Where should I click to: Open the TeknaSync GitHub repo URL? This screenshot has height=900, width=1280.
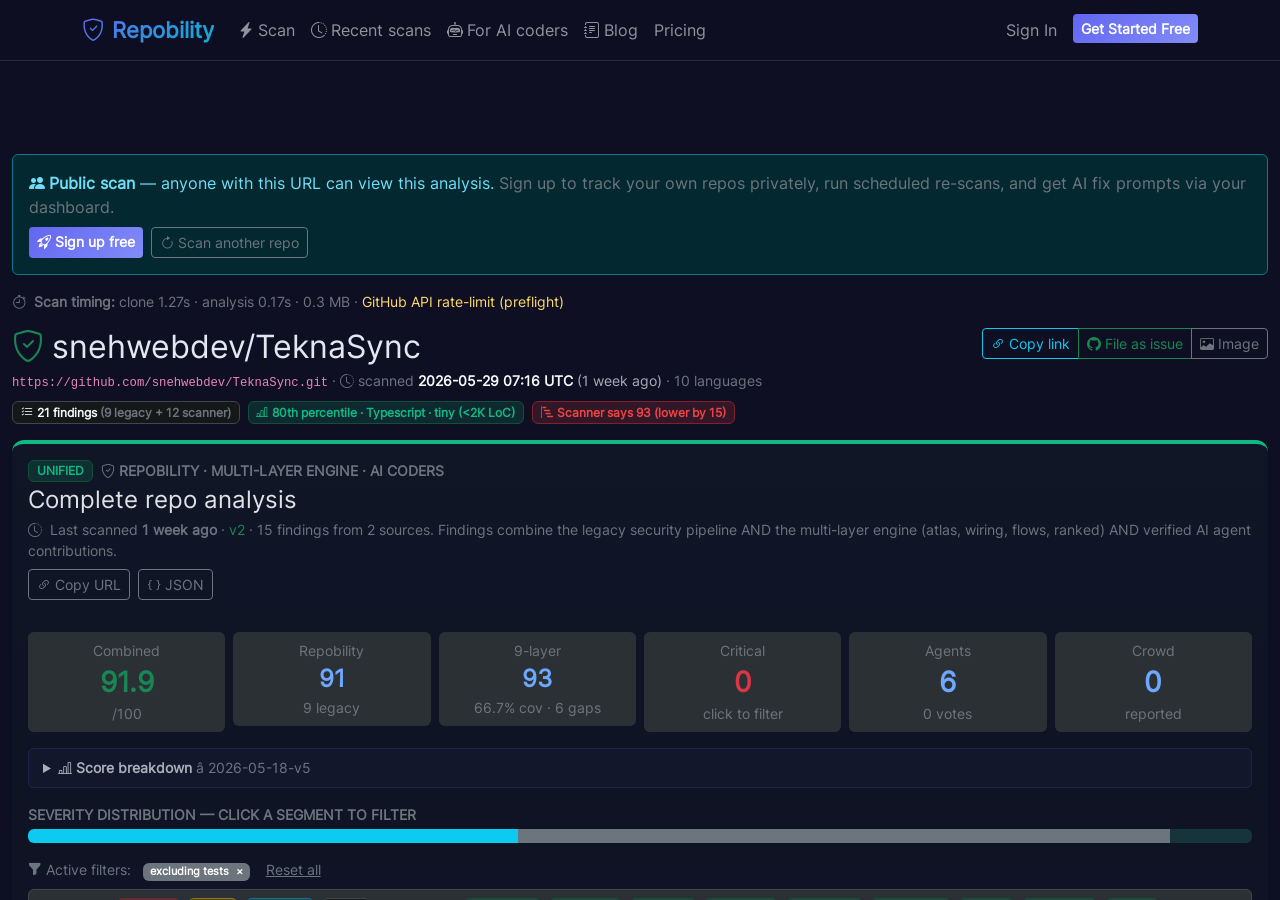coord(170,382)
